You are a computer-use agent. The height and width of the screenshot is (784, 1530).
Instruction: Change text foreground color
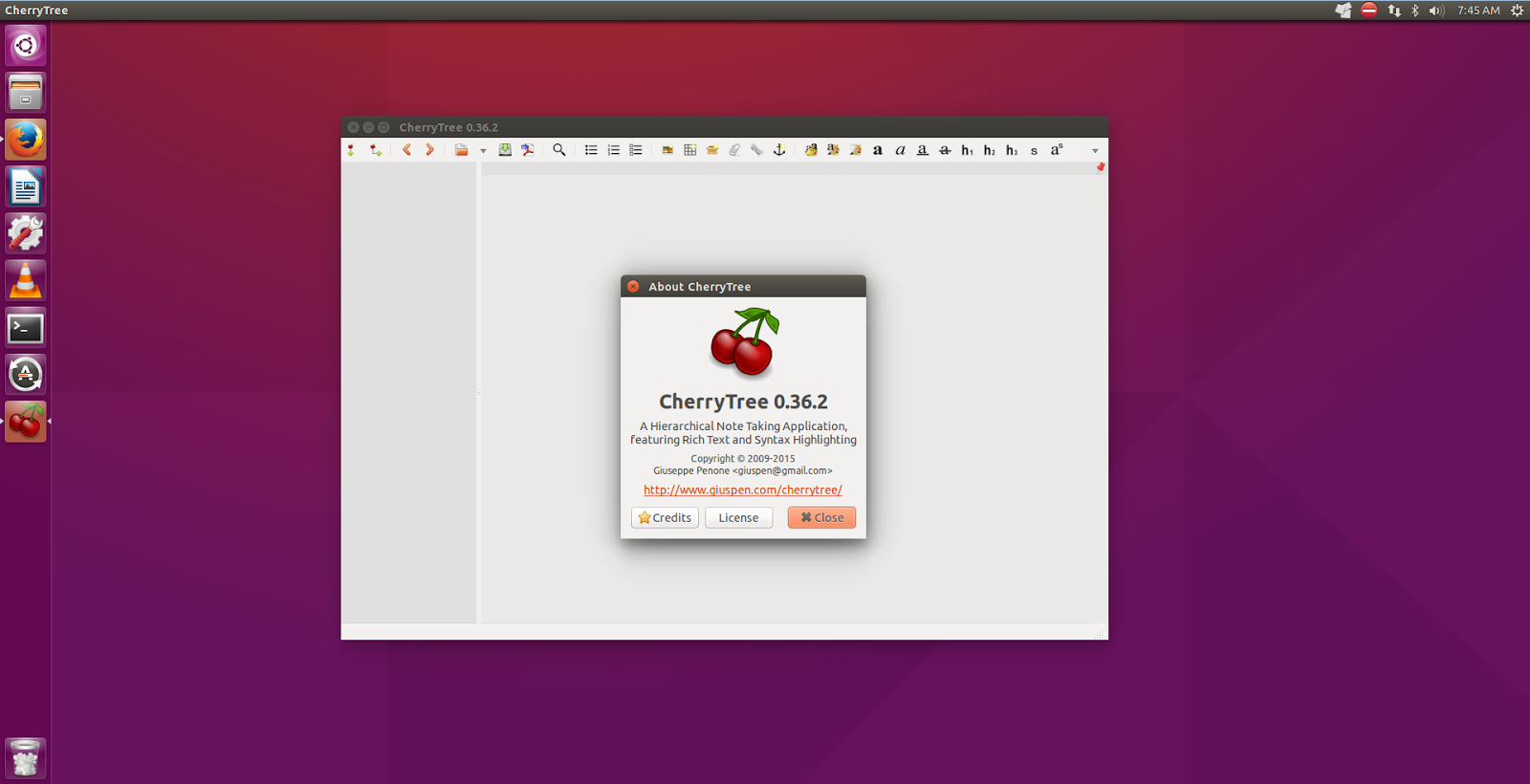pyautogui.click(x=833, y=150)
